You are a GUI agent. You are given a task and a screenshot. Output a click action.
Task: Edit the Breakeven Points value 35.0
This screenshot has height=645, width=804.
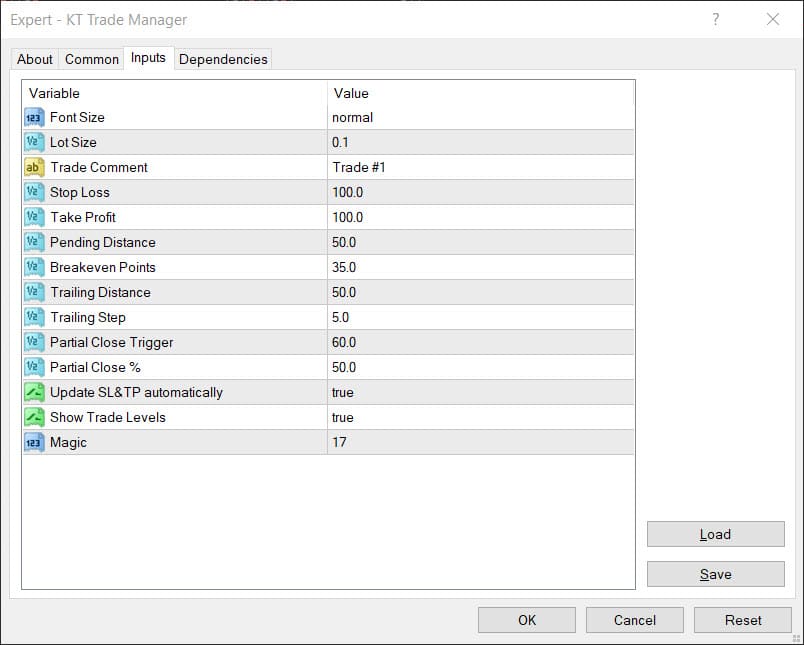tap(480, 267)
